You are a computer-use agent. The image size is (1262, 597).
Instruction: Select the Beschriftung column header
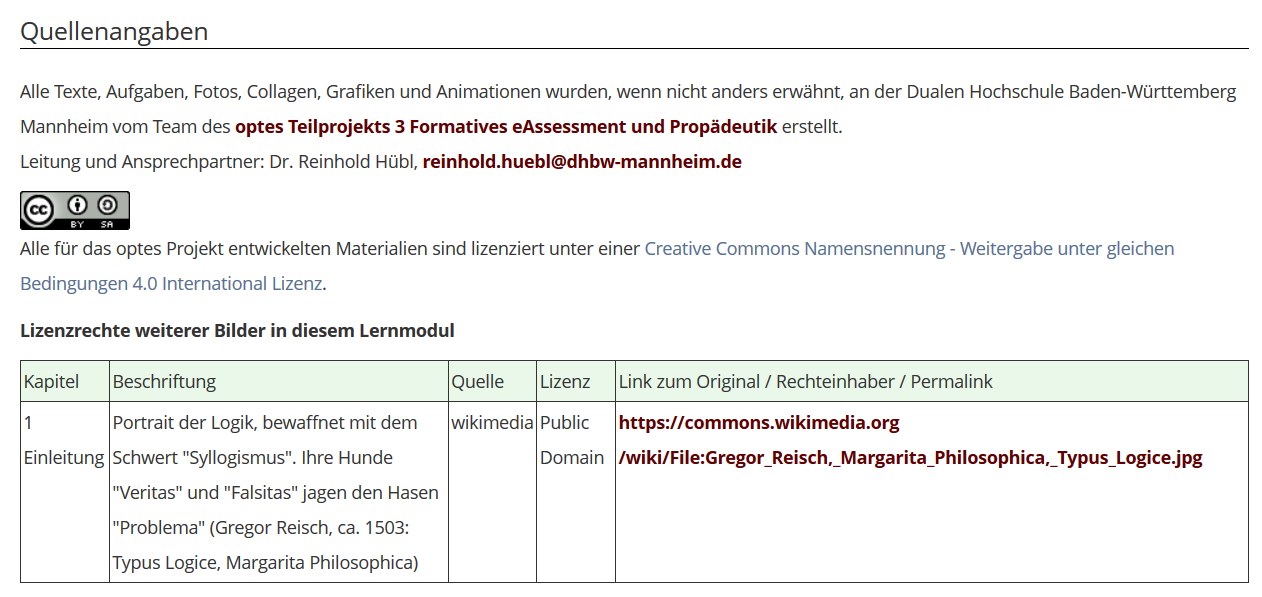[x=164, y=382]
